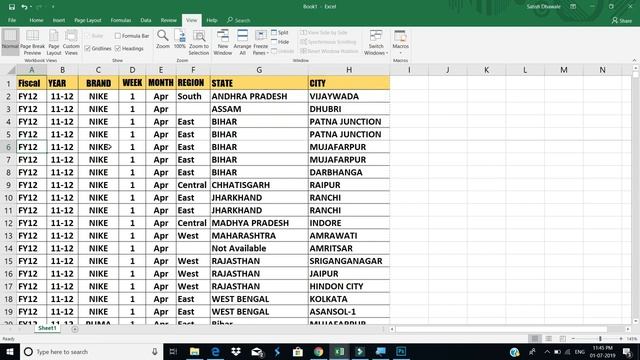Image resolution: width=640 pixels, height=360 pixels.
Task: Click the 145% zoom level text
Action: (632, 339)
